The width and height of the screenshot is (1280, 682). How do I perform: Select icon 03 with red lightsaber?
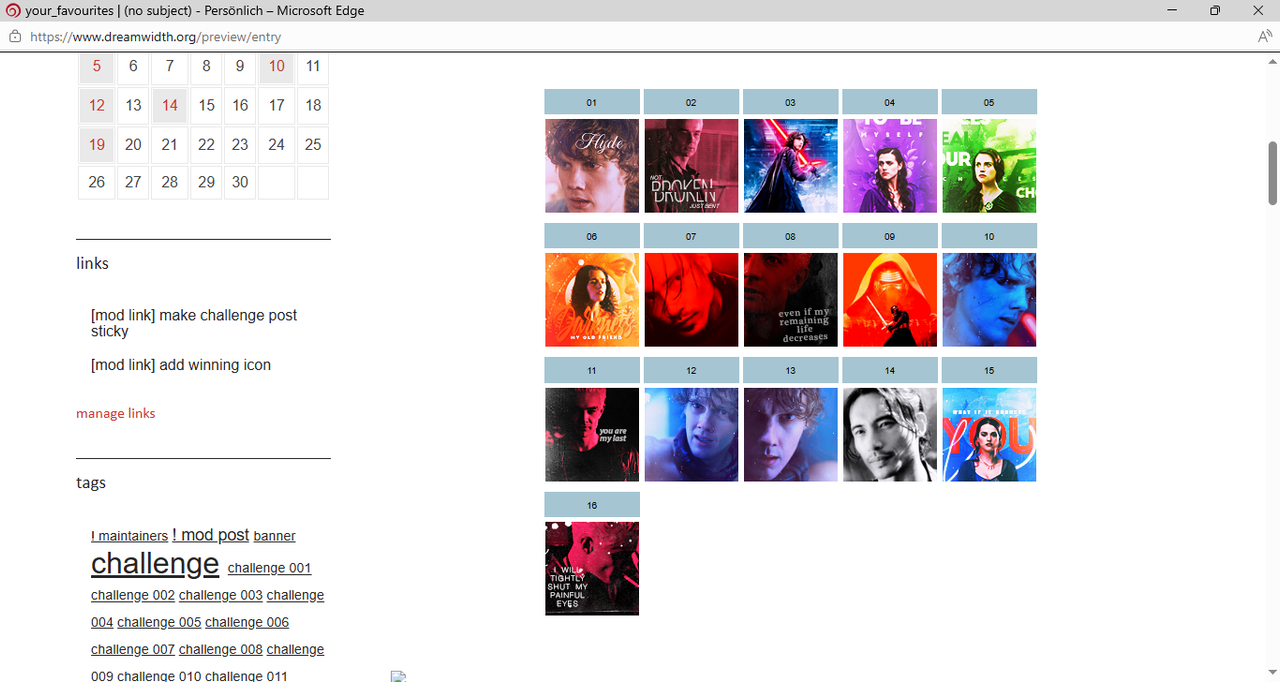[x=790, y=166]
